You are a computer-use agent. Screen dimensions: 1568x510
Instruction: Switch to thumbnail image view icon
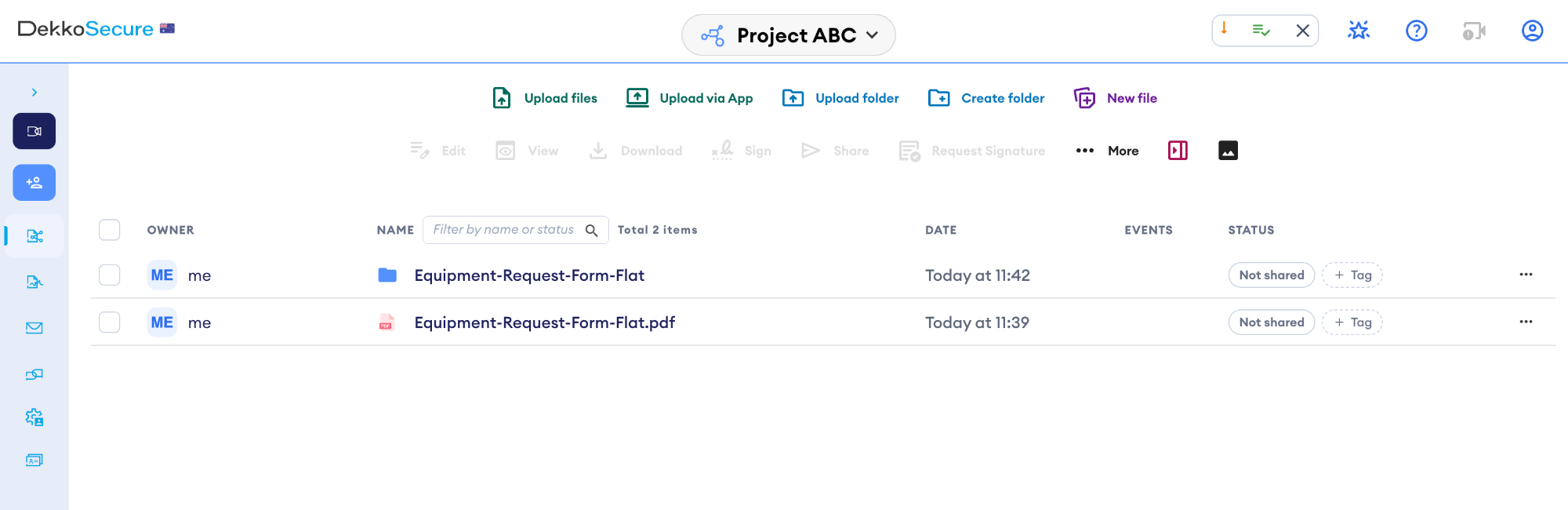(1228, 151)
